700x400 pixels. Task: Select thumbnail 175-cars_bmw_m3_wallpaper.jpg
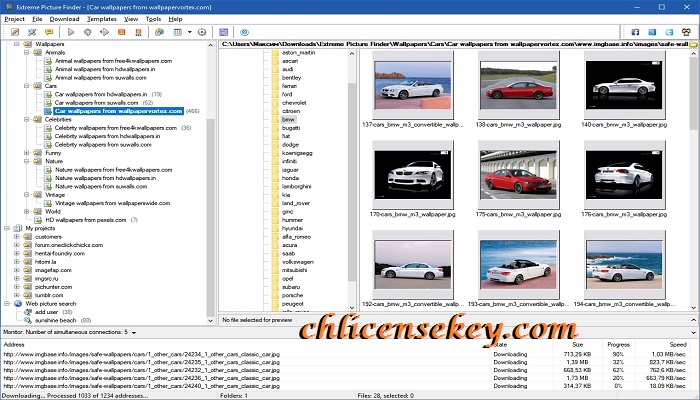click(x=518, y=175)
